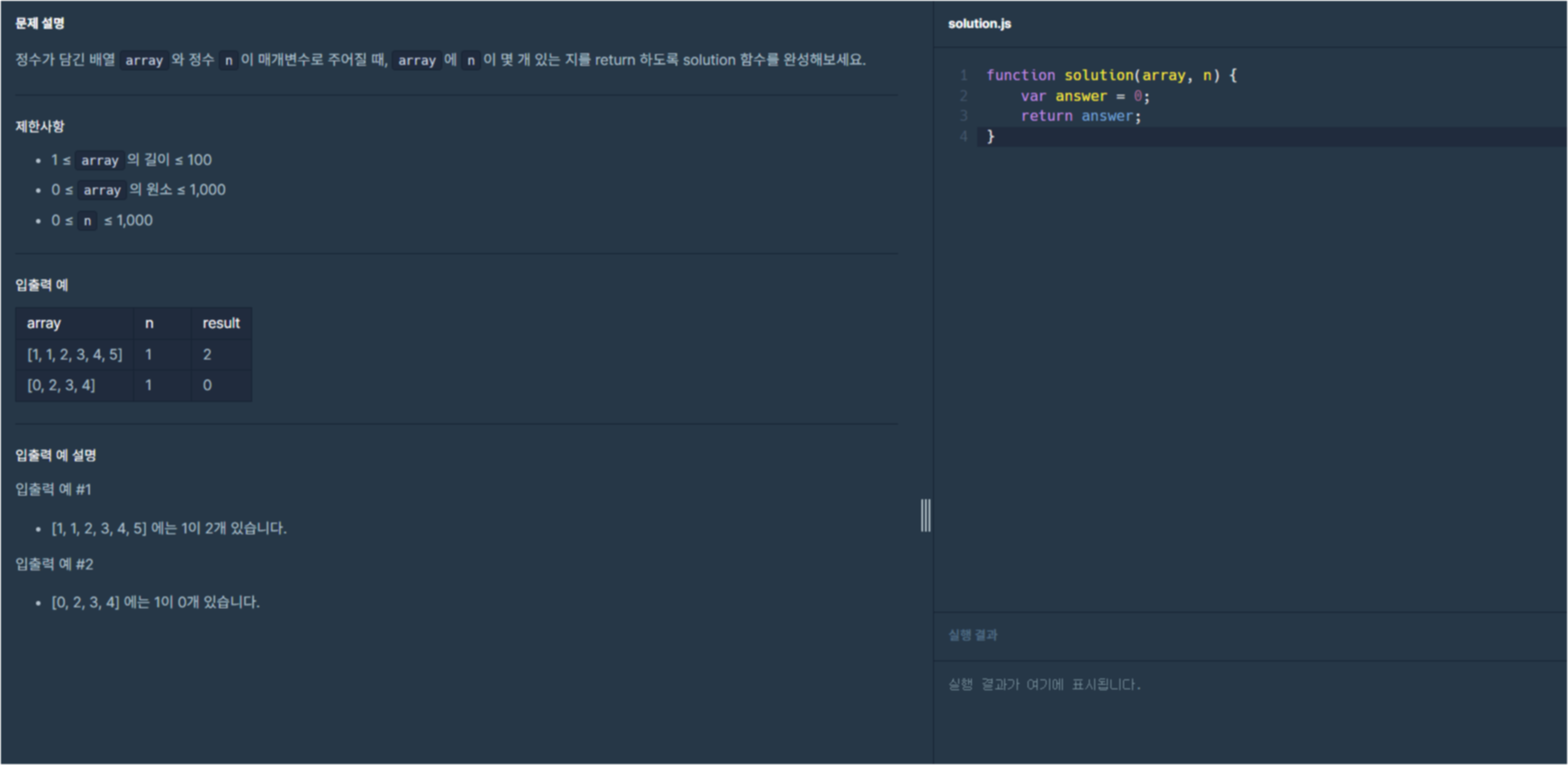Click code line 'return answer;'
Viewport: 1568px width, 765px height.
[1081, 116]
